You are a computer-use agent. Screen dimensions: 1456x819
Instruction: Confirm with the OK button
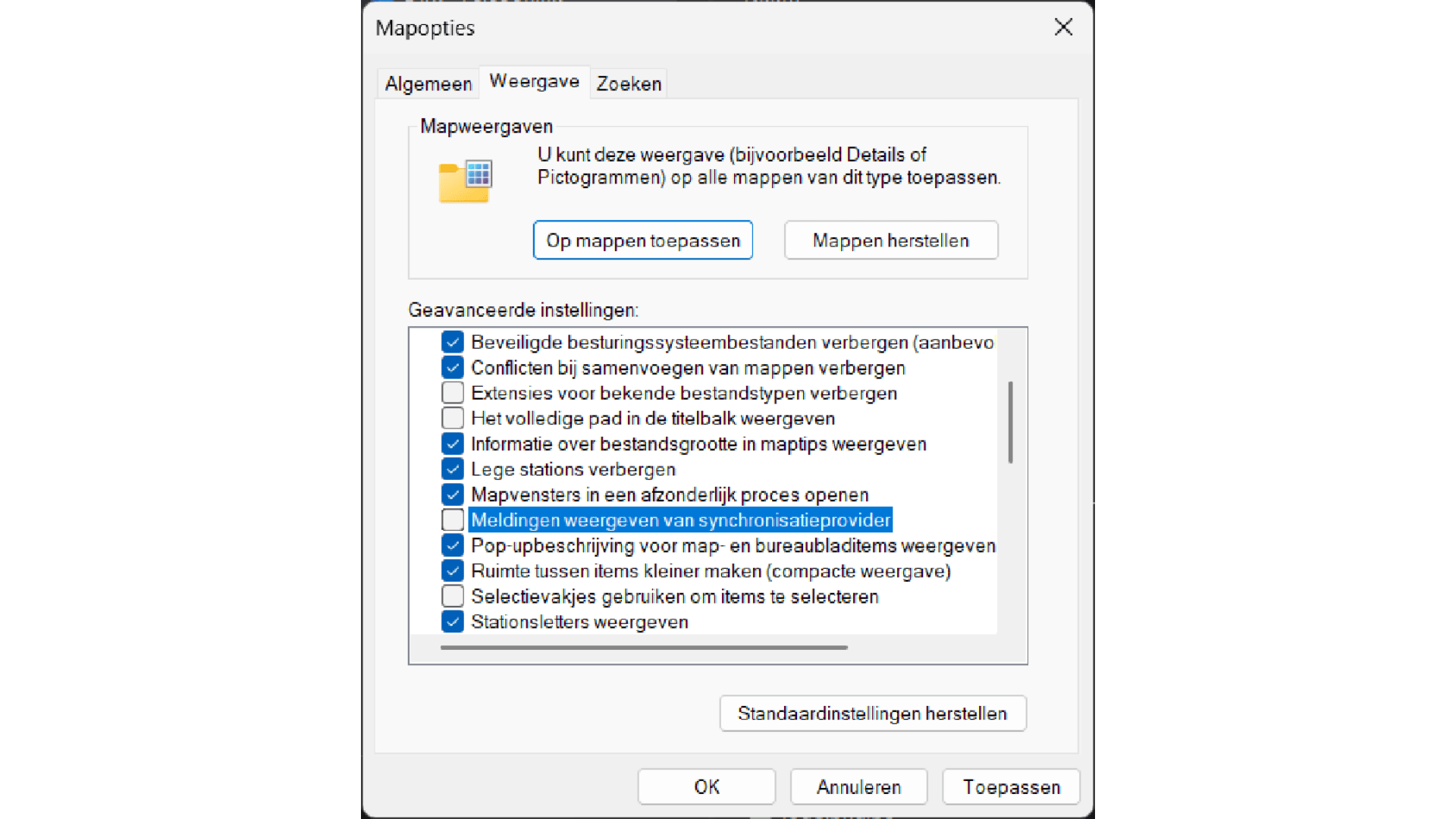(x=707, y=787)
